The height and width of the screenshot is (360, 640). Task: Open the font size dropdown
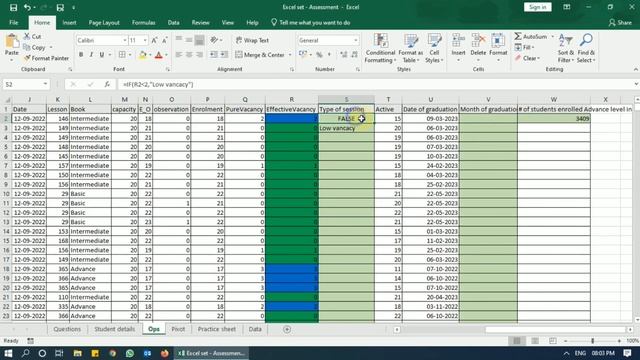tap(145, 40)
